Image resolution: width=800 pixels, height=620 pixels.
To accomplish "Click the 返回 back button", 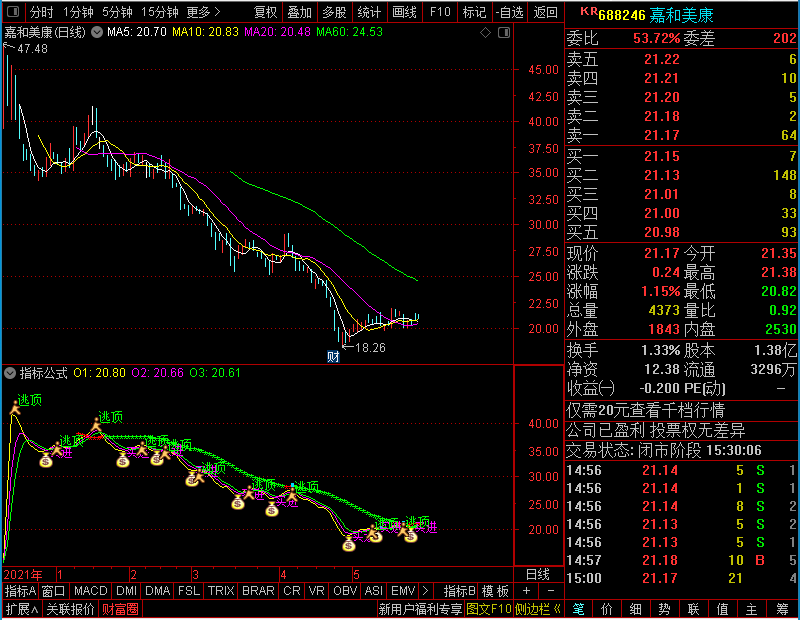I will (x=545, y=12).
